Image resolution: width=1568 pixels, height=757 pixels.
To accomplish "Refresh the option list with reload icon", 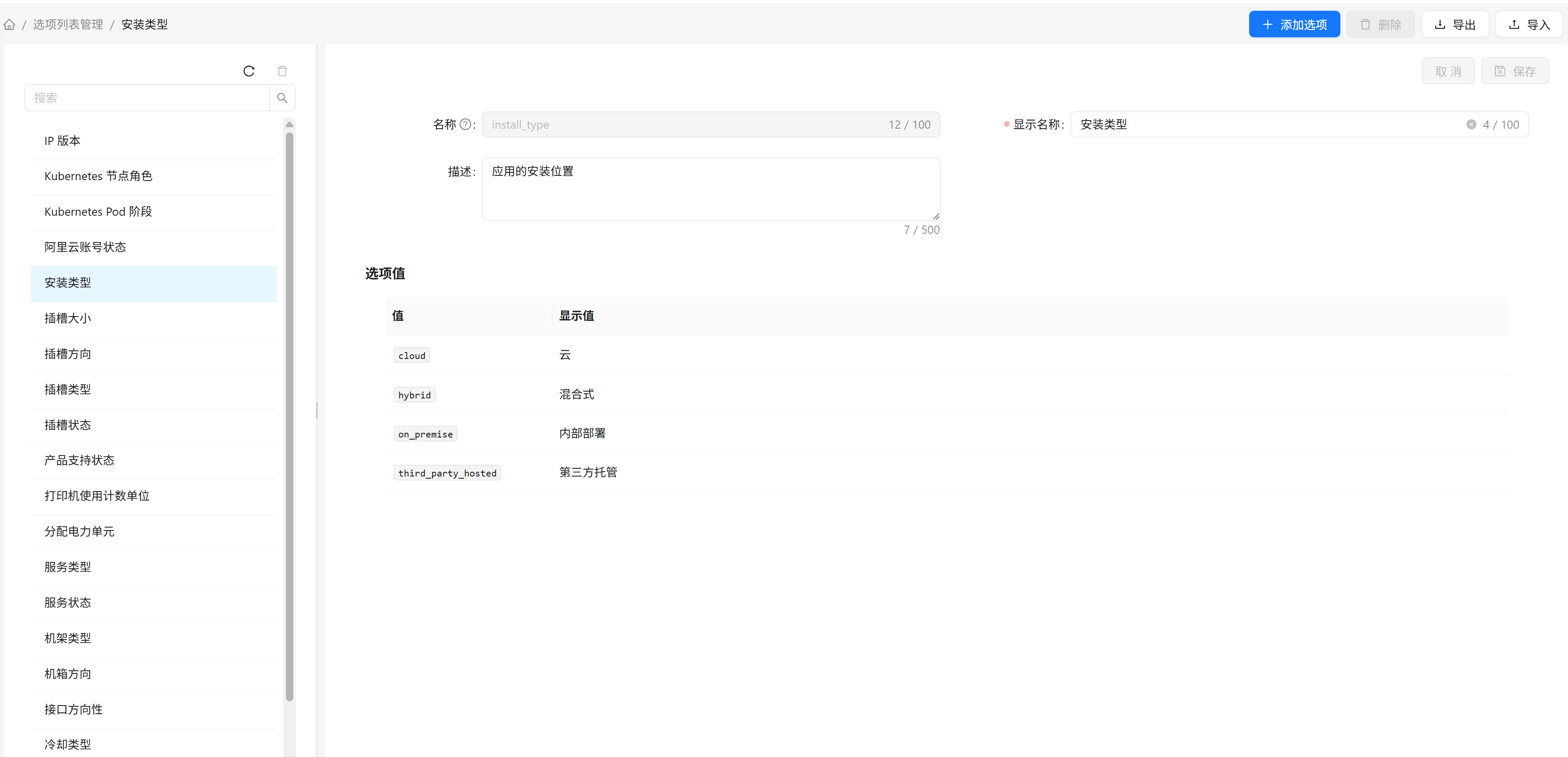I will click(x=249, y=71).
